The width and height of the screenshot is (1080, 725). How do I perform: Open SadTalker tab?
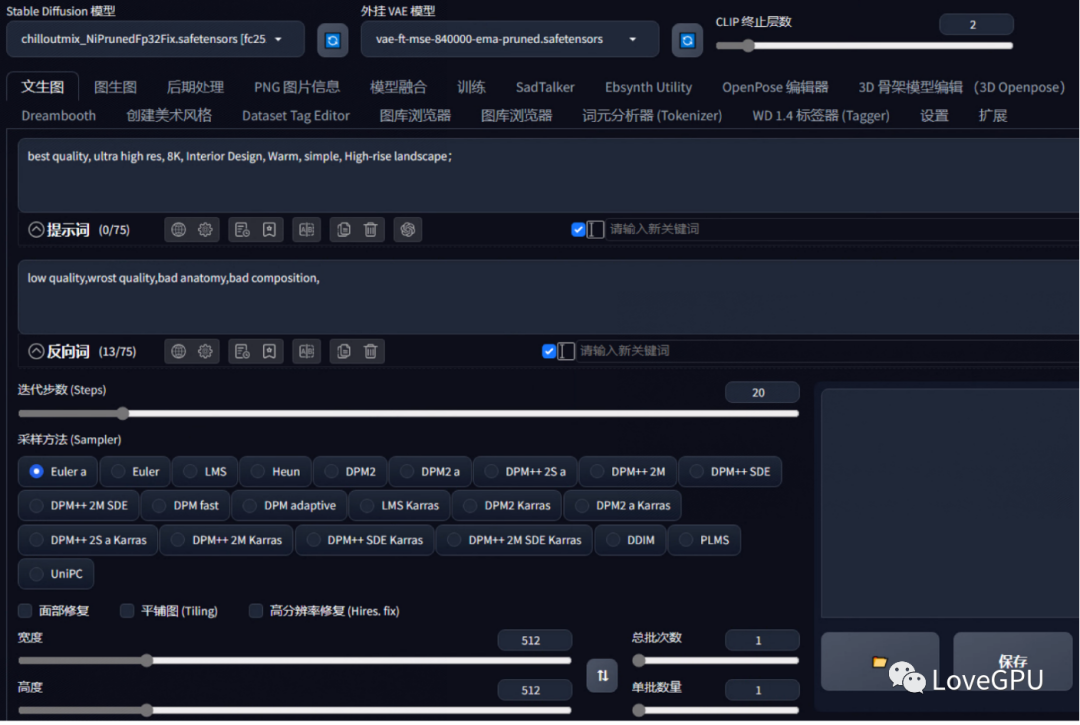tap(545, 87)
